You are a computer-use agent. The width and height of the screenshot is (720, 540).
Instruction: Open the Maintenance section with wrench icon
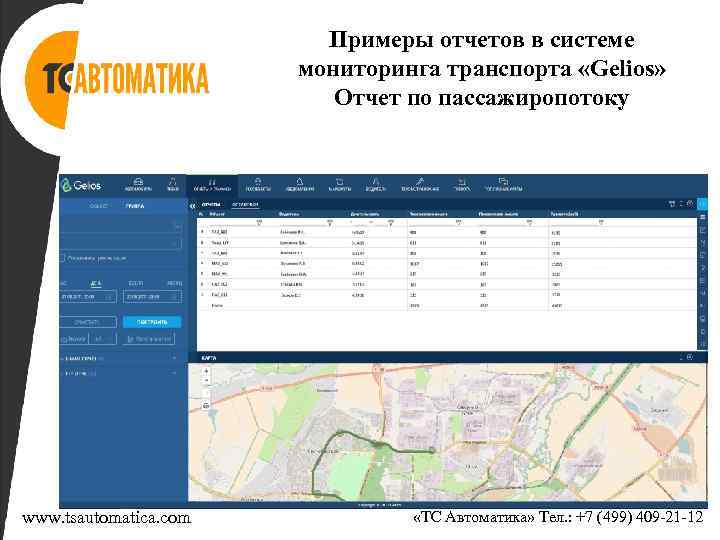coord(420,185)
